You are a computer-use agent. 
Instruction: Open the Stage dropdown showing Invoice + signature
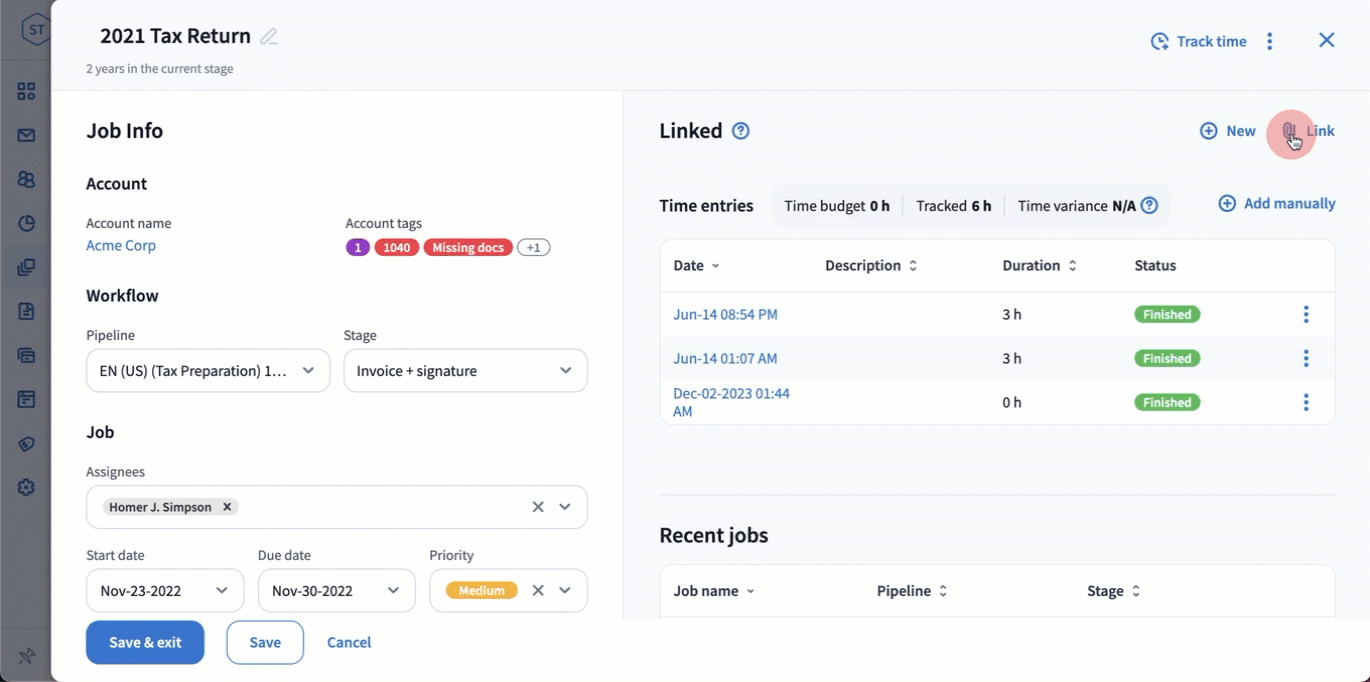click(x=565, y=371)
